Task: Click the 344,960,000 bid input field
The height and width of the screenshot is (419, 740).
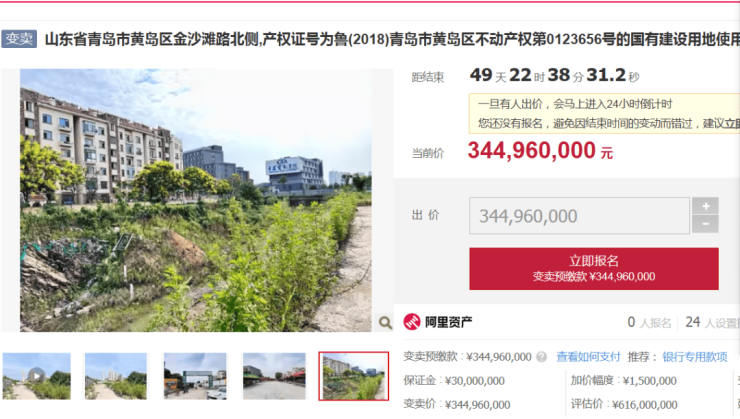Action: point(580,216)
